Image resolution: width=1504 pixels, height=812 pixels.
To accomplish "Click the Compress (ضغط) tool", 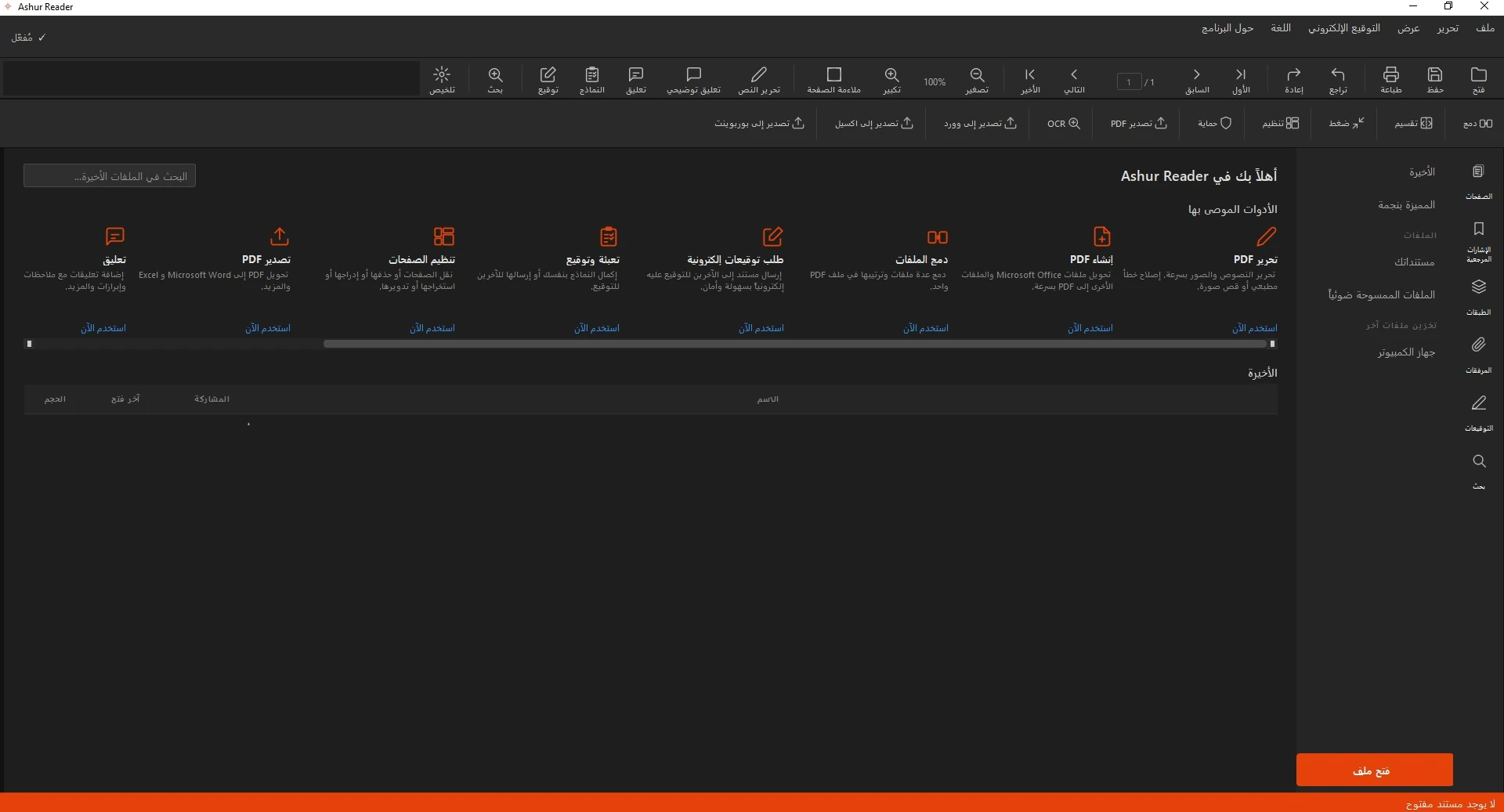I will pos(1347,124).
